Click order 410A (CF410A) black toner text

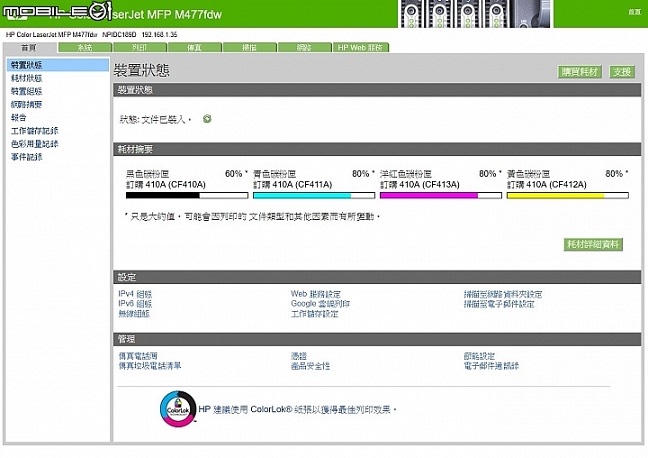(166, 185)
